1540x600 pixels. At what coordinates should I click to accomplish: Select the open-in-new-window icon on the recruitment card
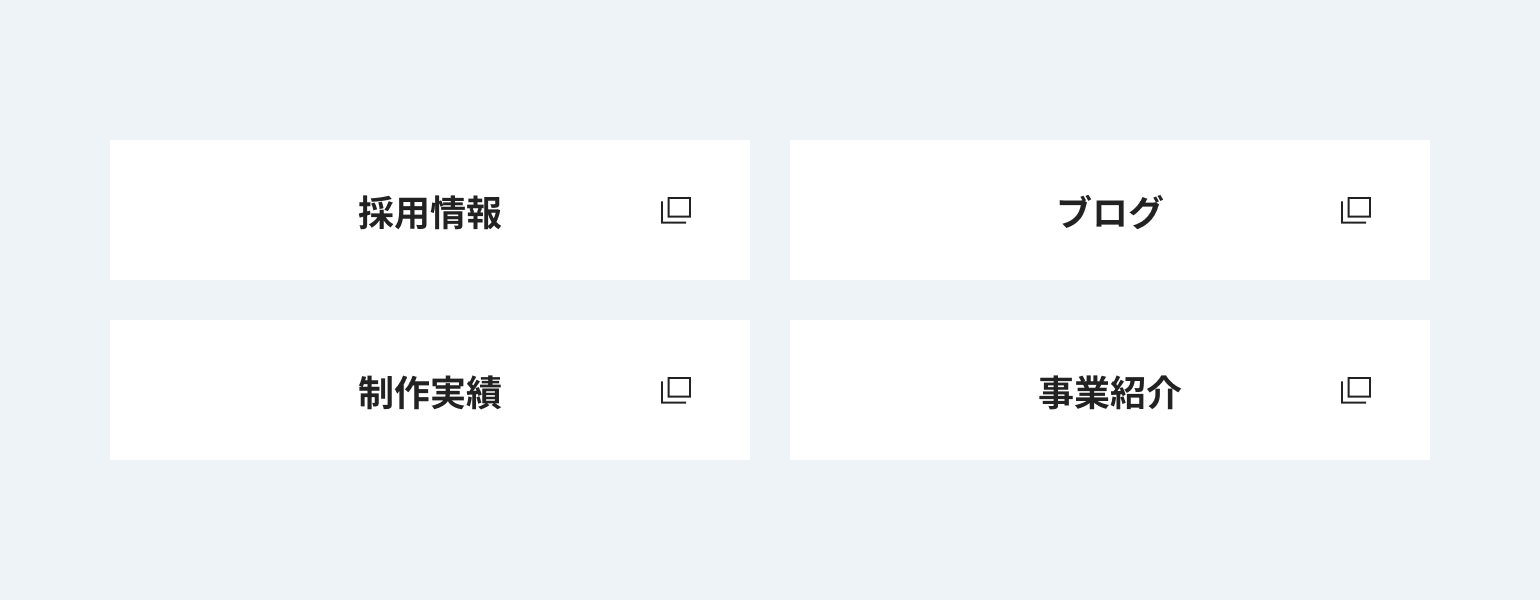pos(676,210)
